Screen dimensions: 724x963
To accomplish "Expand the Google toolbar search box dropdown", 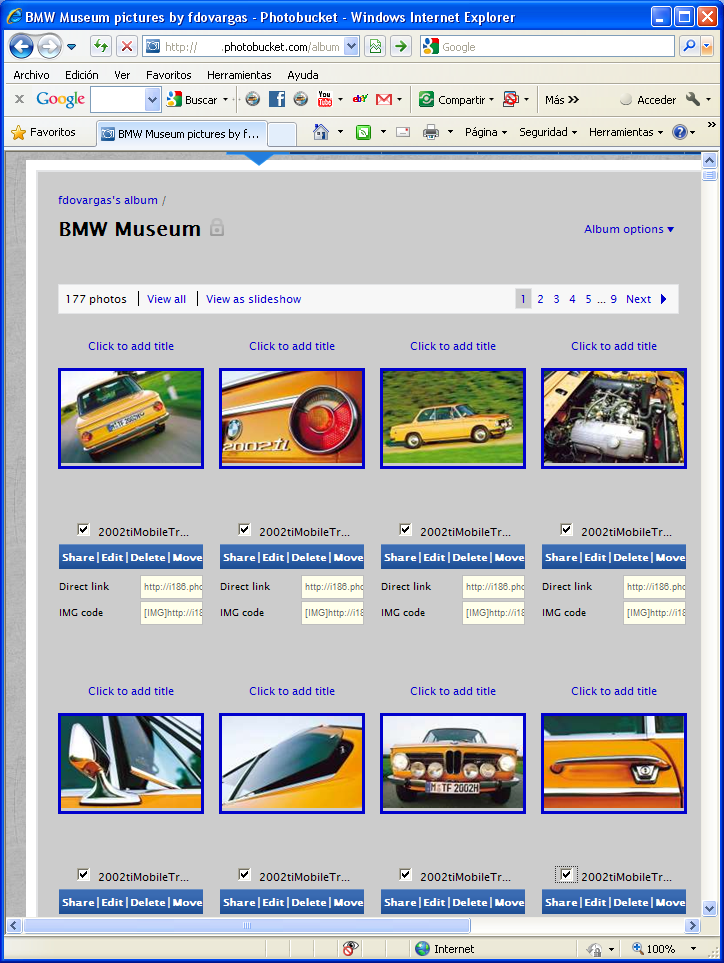I will 152,99.
